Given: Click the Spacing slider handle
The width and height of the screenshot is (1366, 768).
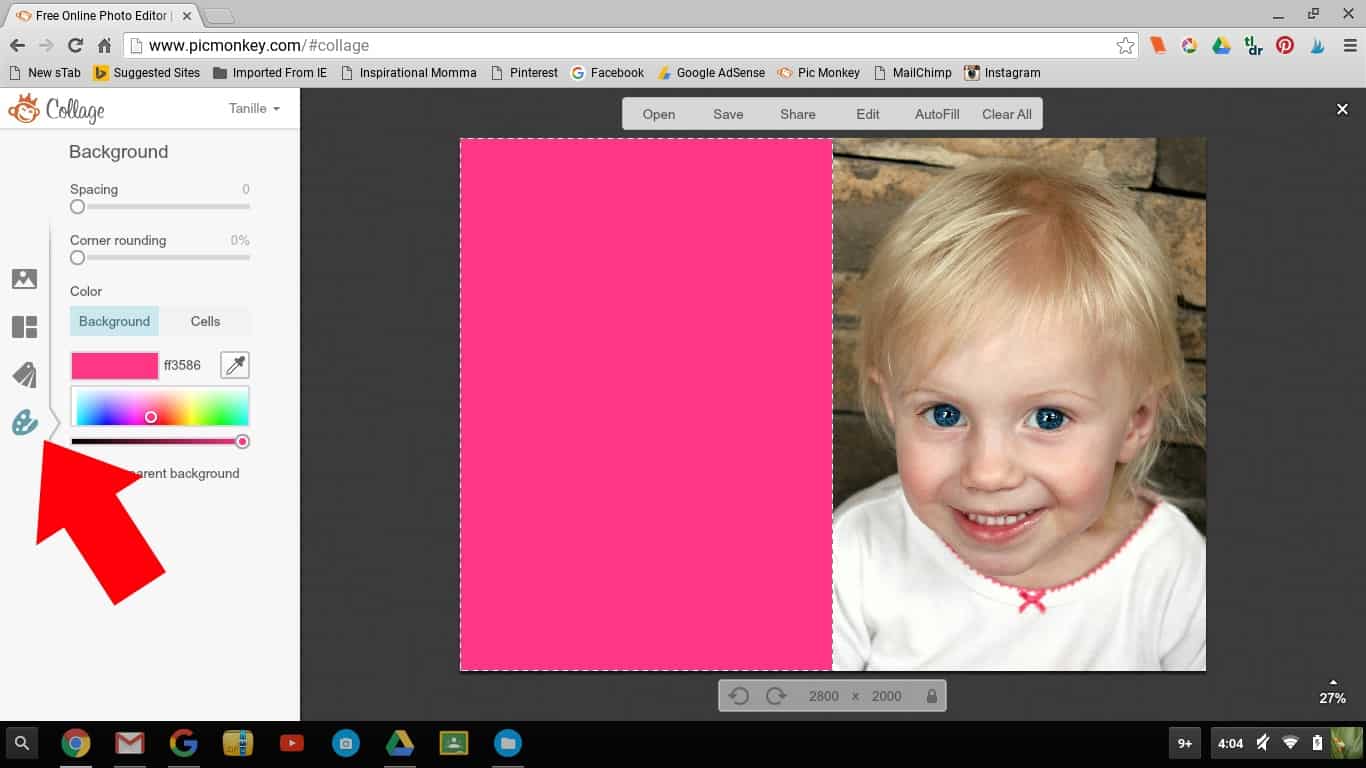Looking at the screenshot, I should (77, 207).
